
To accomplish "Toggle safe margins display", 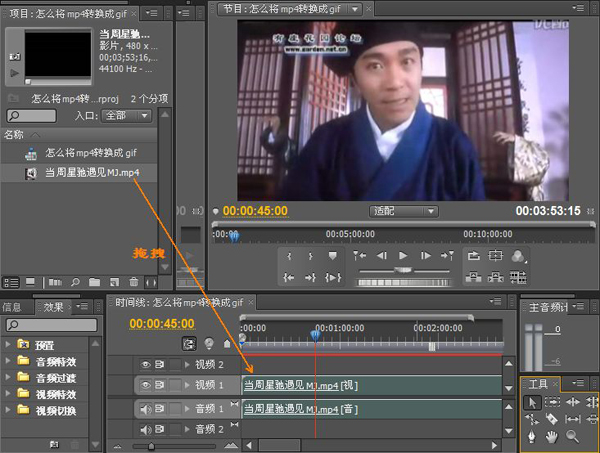I will point(496,256).
